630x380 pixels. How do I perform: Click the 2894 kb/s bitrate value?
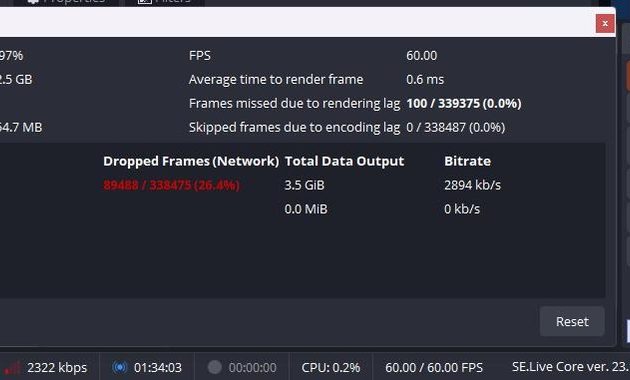472,185
